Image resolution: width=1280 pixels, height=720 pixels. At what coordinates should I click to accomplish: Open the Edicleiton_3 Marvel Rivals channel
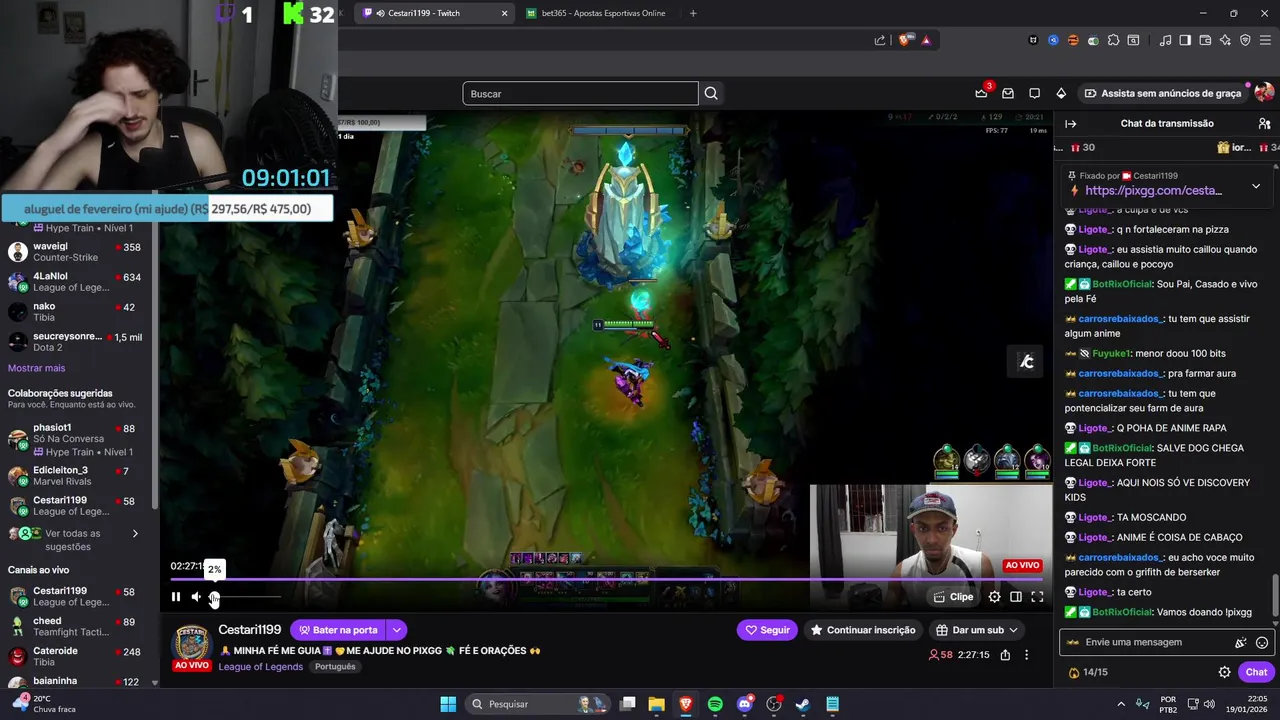[75, 476]
